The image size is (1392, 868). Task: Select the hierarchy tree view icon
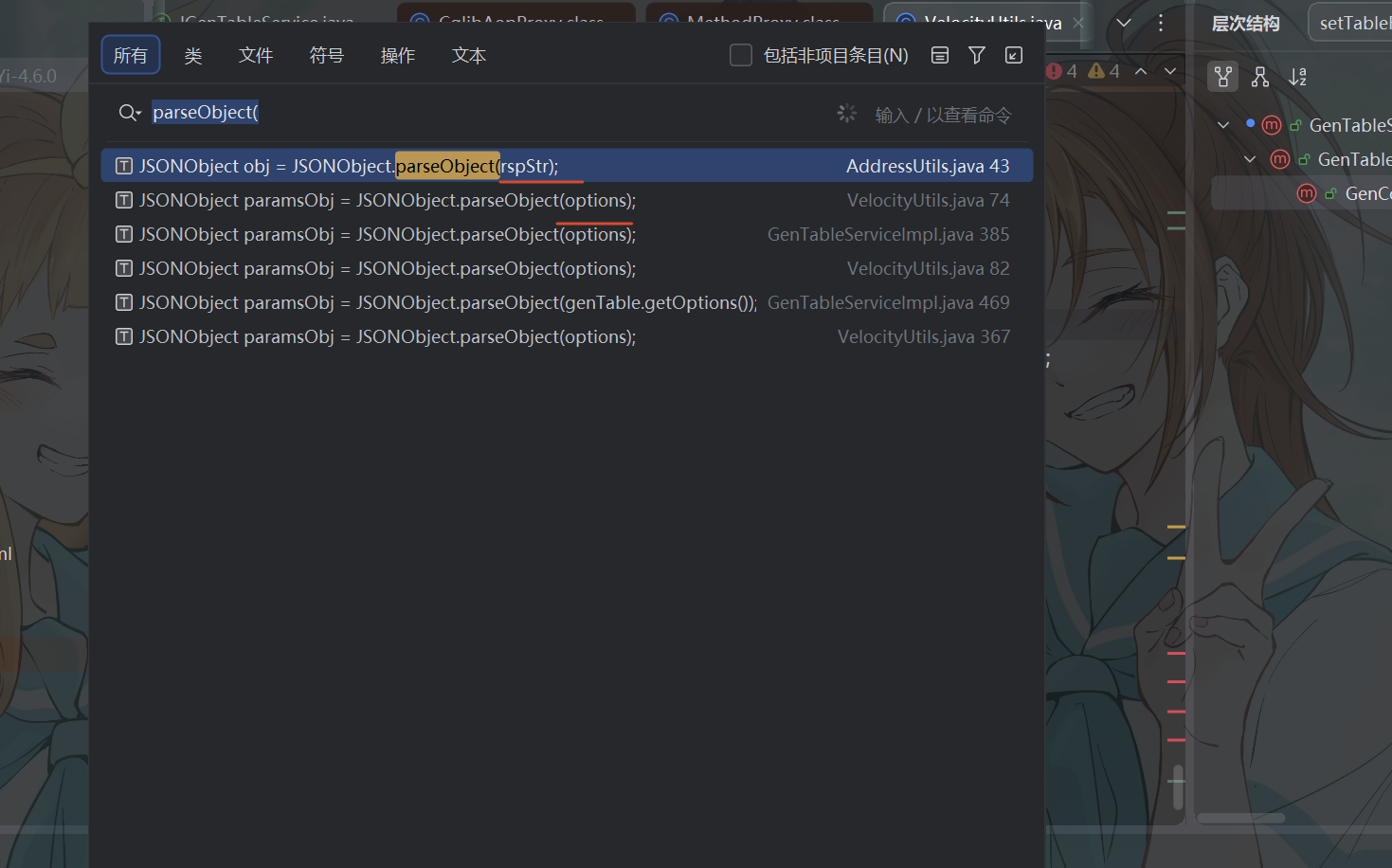coord(1223,77)
